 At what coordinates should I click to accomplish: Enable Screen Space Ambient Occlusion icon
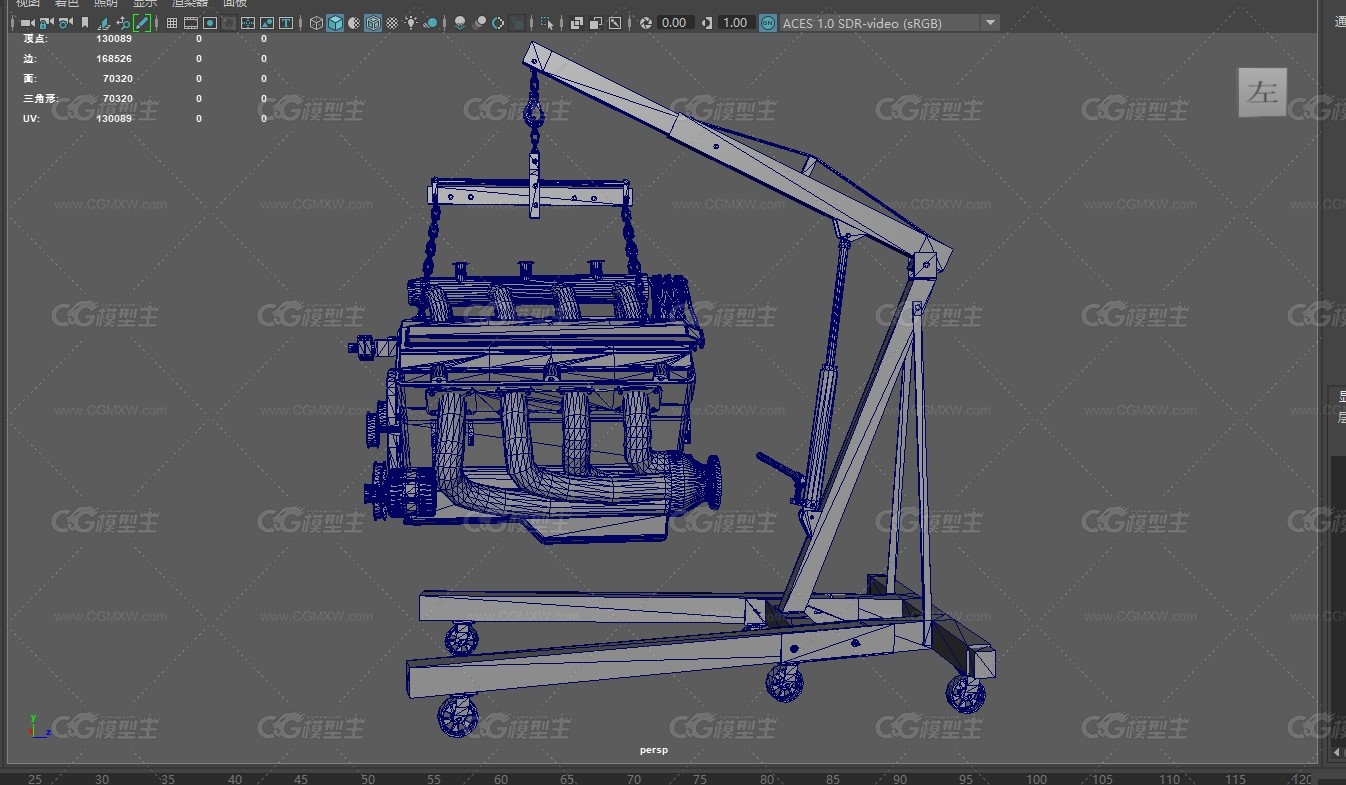click(460, 22)
